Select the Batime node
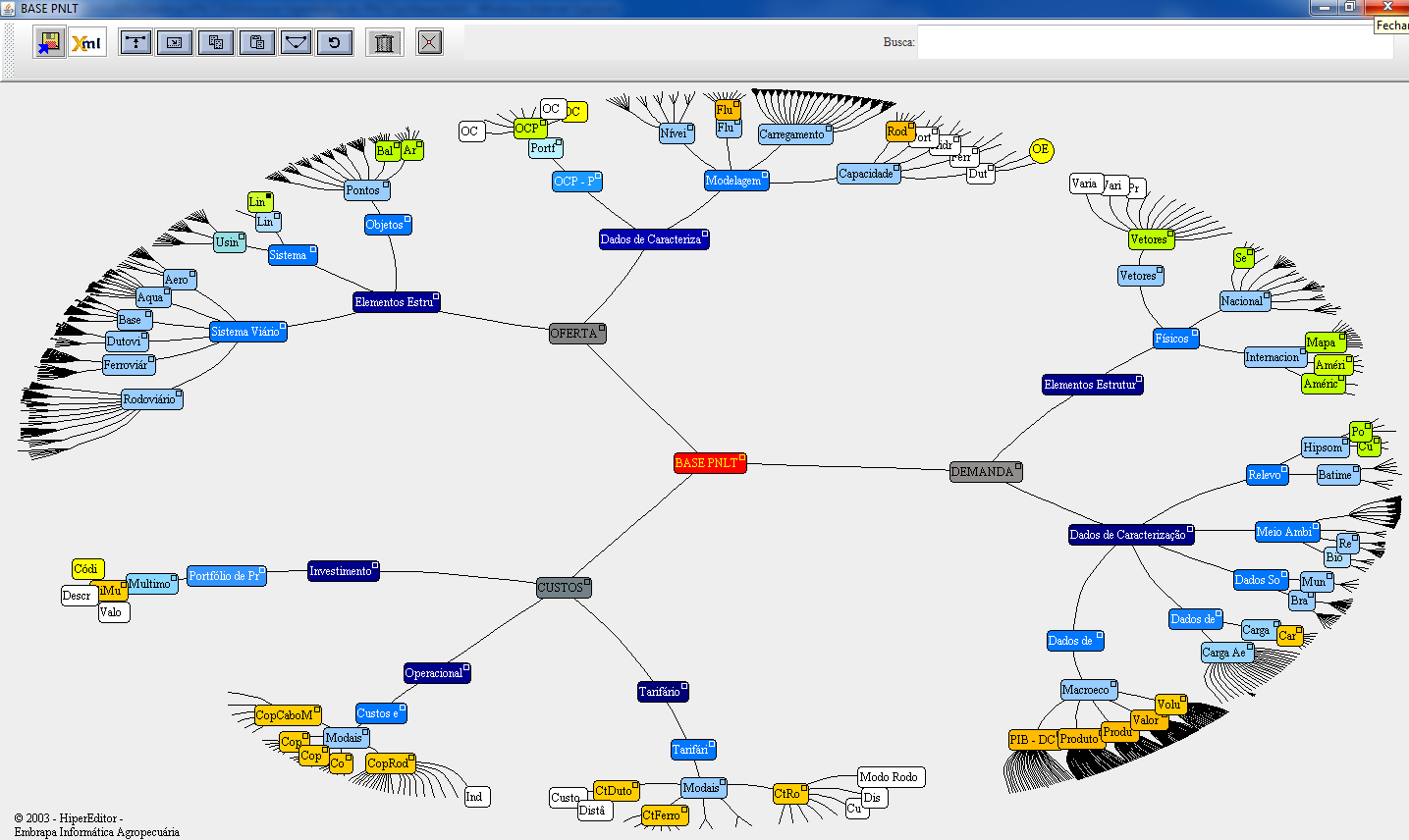The height and width of the screenshot is (840, 1409). click(x=1338, y=475)
